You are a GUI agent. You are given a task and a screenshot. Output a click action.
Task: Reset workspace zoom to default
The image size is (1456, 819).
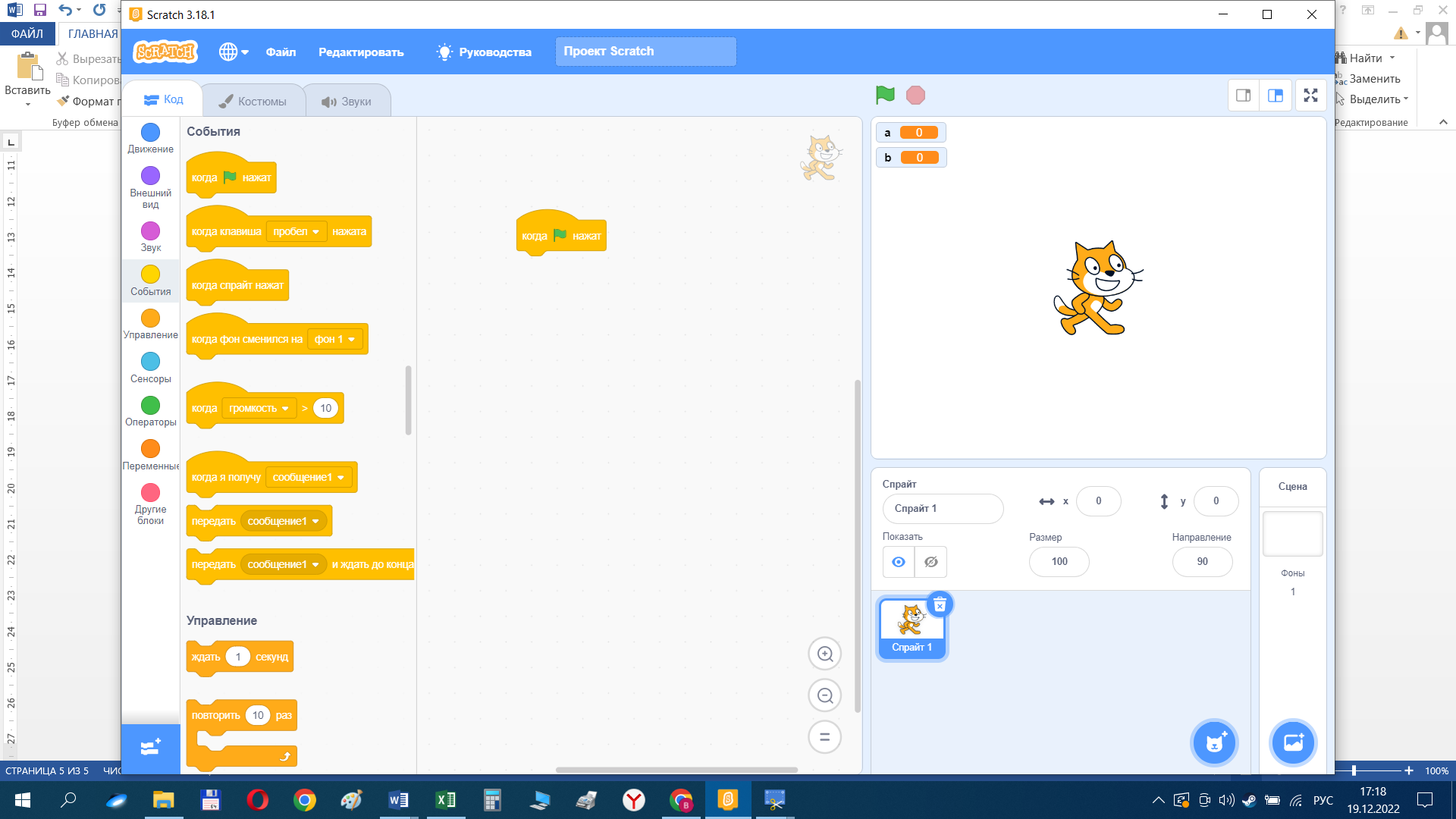[825, 736]
